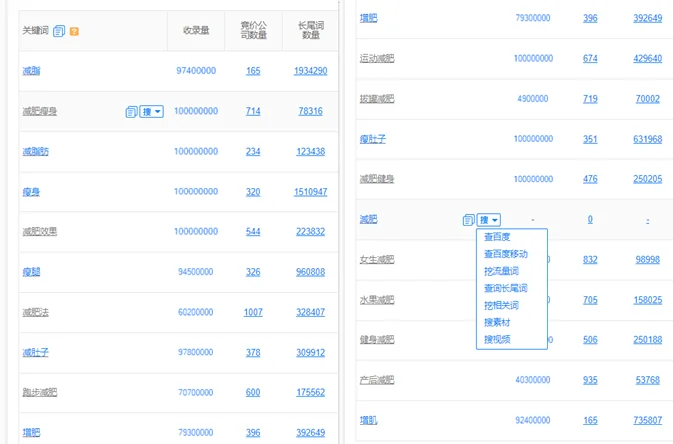Open bidding count 234 for 减脂肪
673x444 pixels.
click(x=253, y=152)
